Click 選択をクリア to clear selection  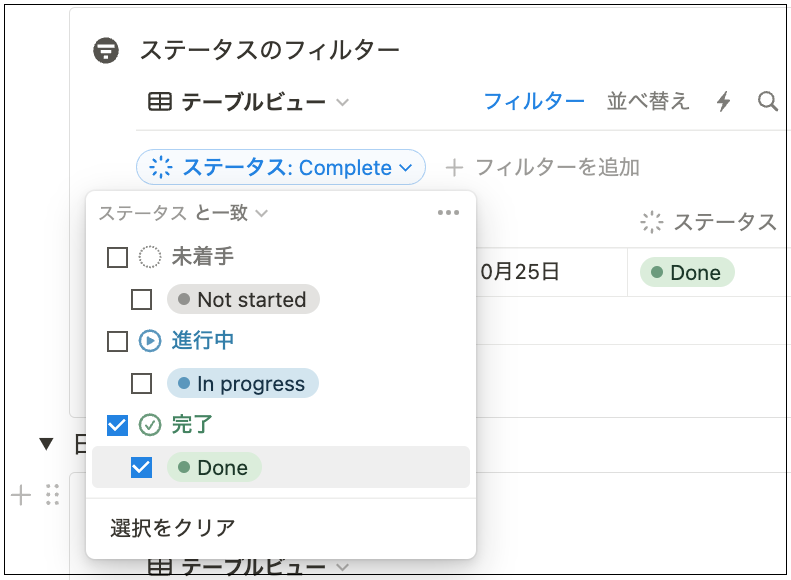click(x=173, y=527)
